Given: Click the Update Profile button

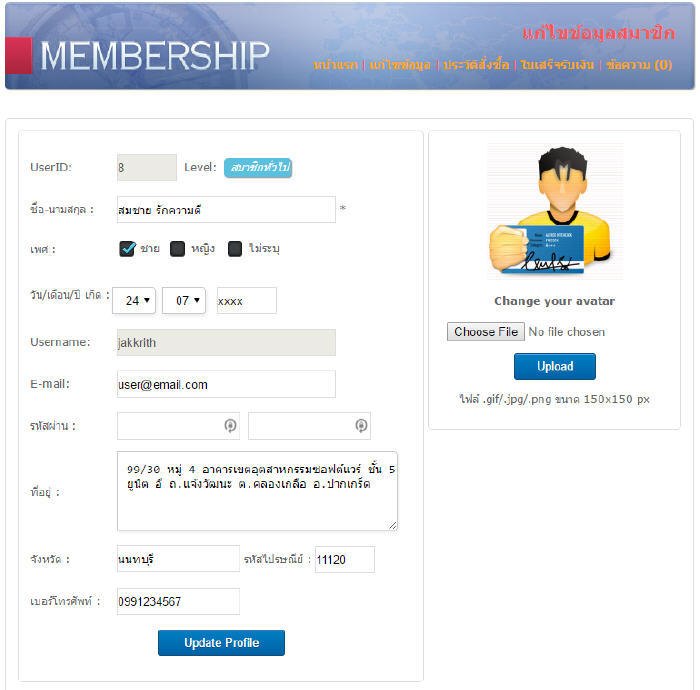Looking at the screenshot, I should tap(221, 643).
